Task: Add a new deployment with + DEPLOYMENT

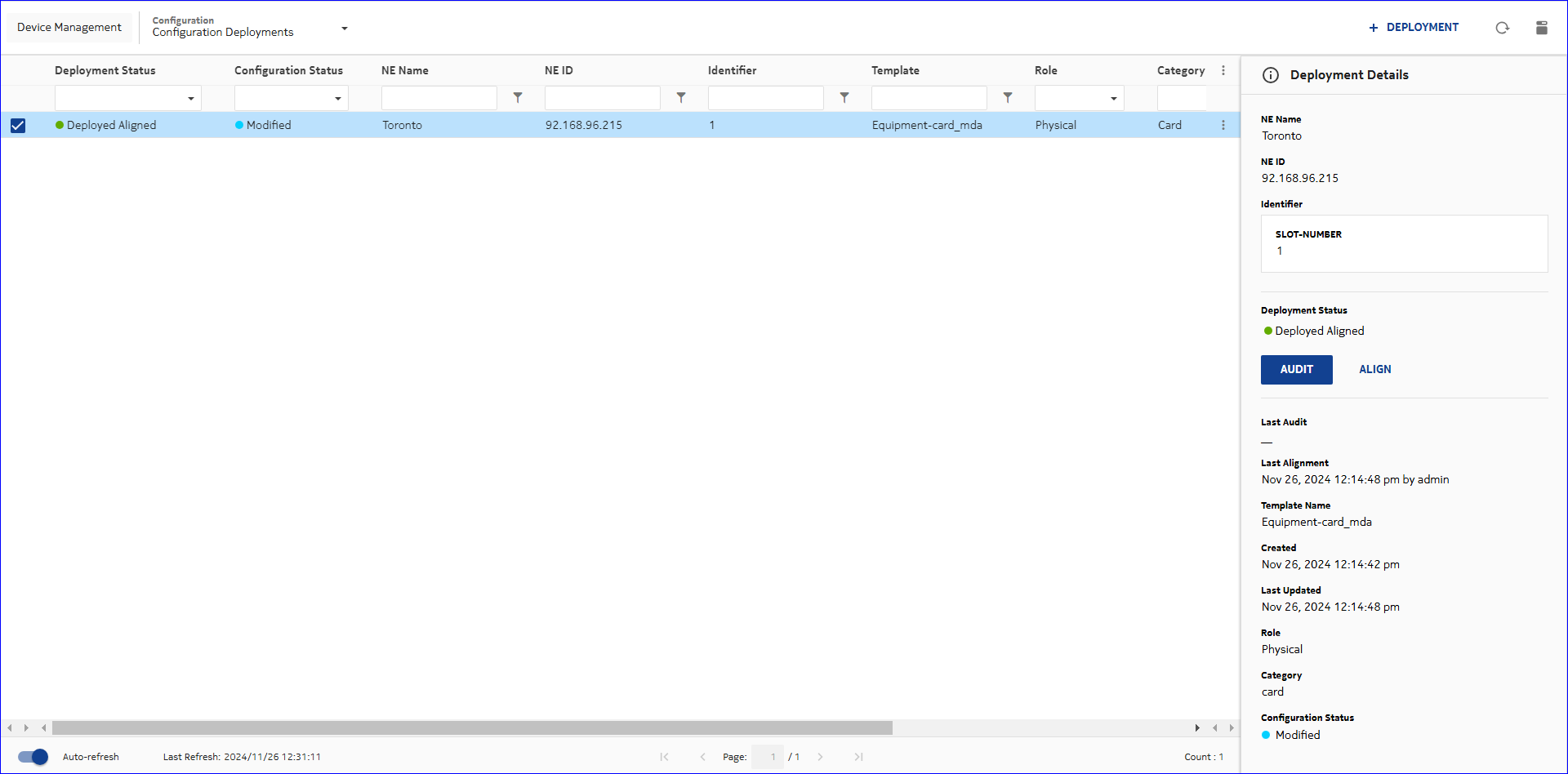Action: [1414, 28]
